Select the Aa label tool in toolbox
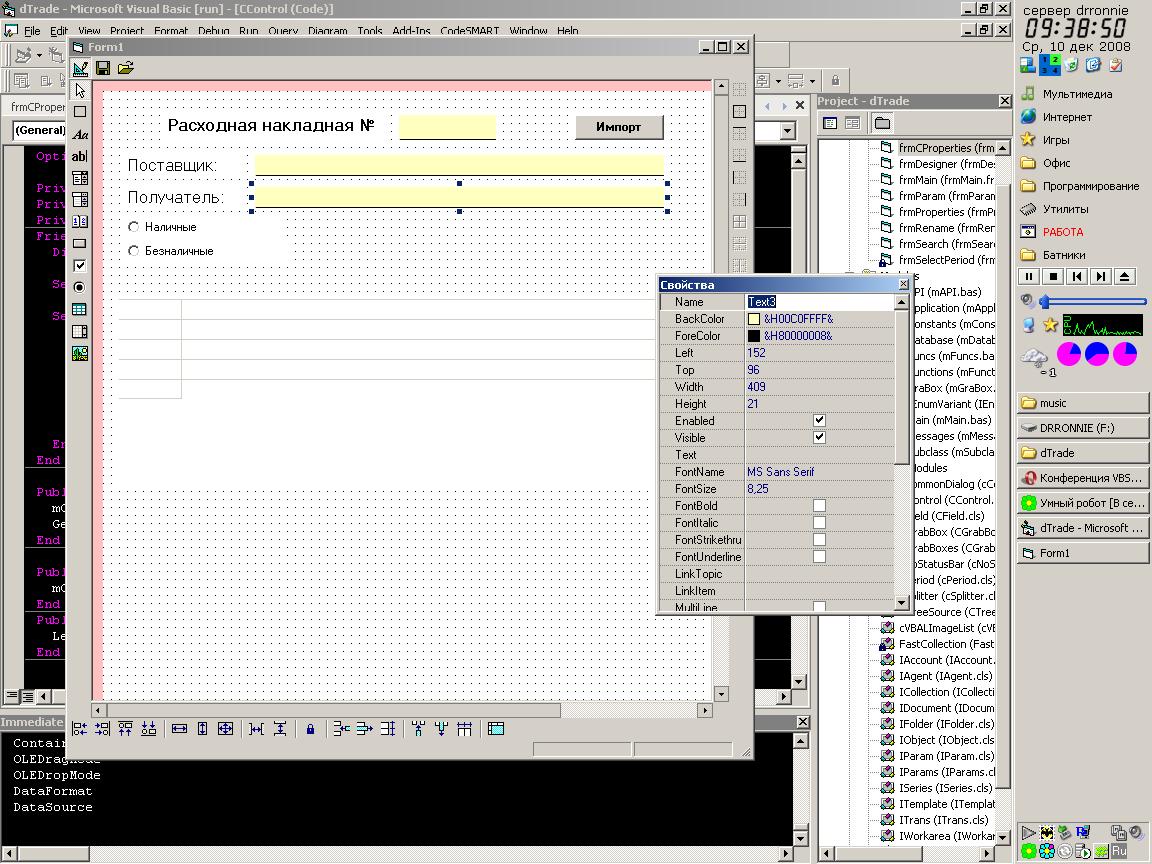This screenshot has height=864, width=1152. (80, 134)
